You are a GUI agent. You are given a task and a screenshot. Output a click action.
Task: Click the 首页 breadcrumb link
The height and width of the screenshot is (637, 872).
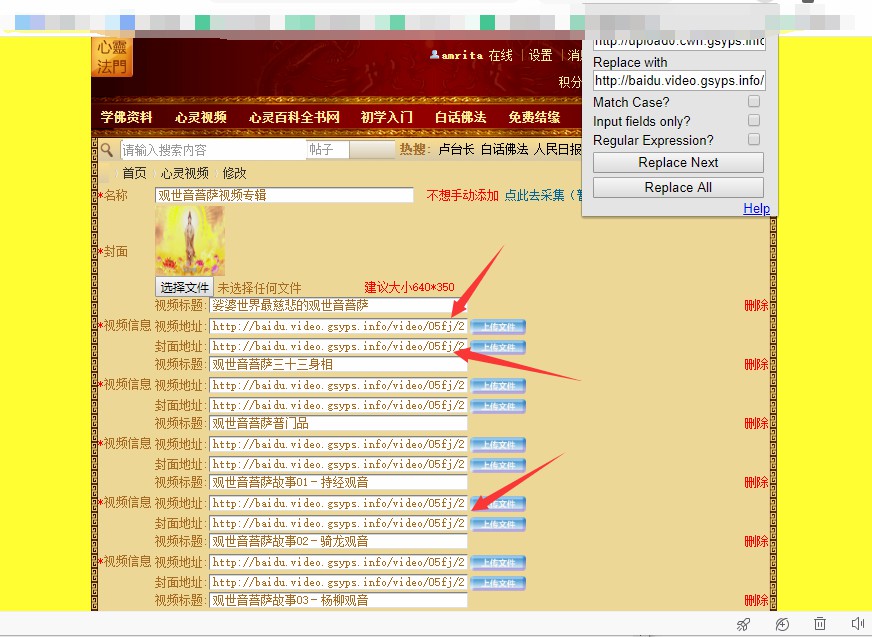click(x=134, y=173)
